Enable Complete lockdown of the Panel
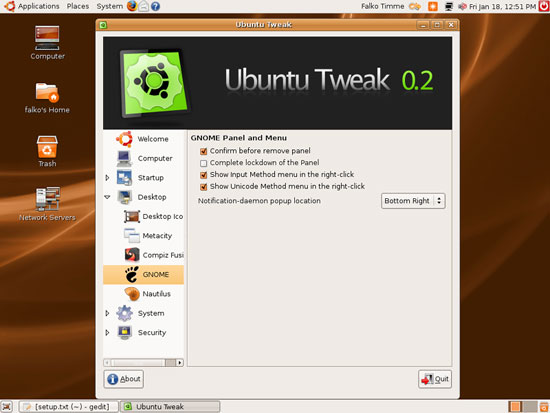Screen dimensions: 550x413 203,163
